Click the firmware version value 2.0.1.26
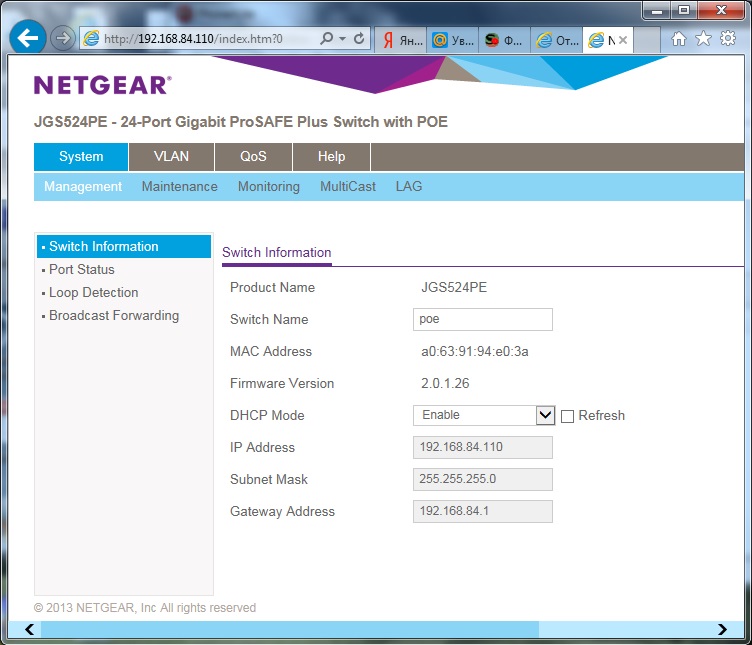This screenshot has width=752, height=645. coord(445,383)
